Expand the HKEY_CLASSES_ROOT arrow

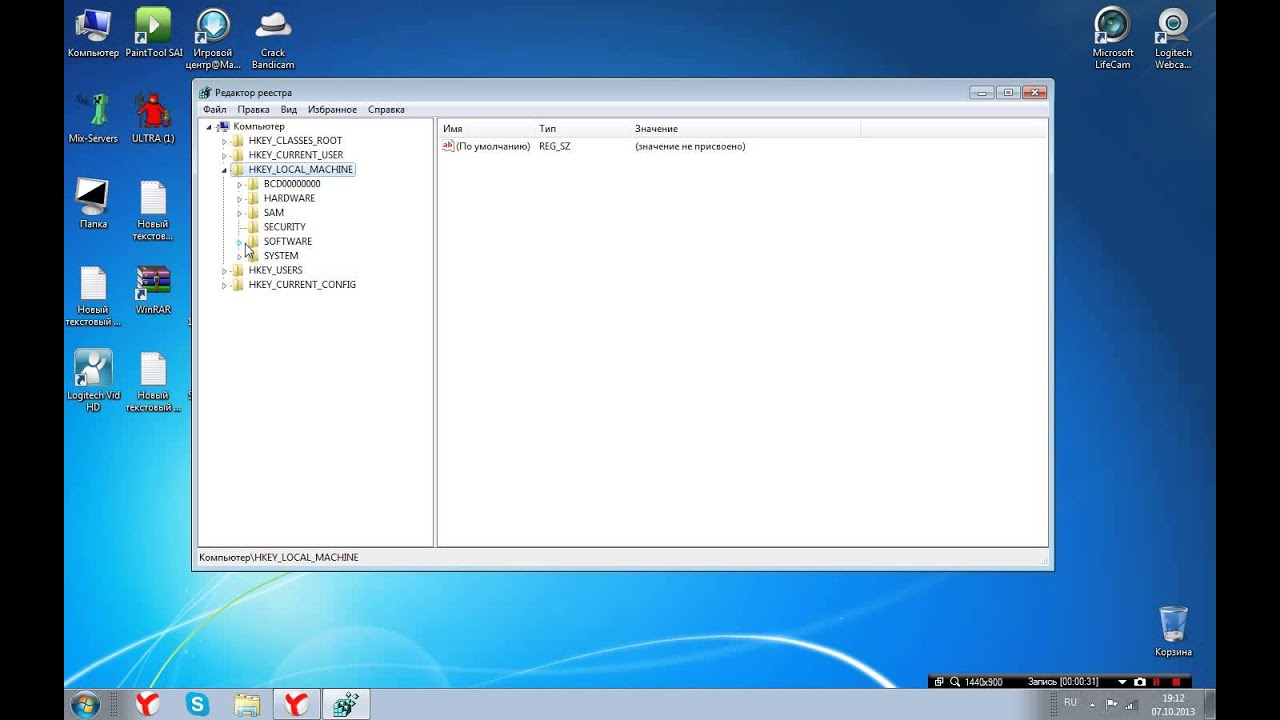tap(224, 141)
